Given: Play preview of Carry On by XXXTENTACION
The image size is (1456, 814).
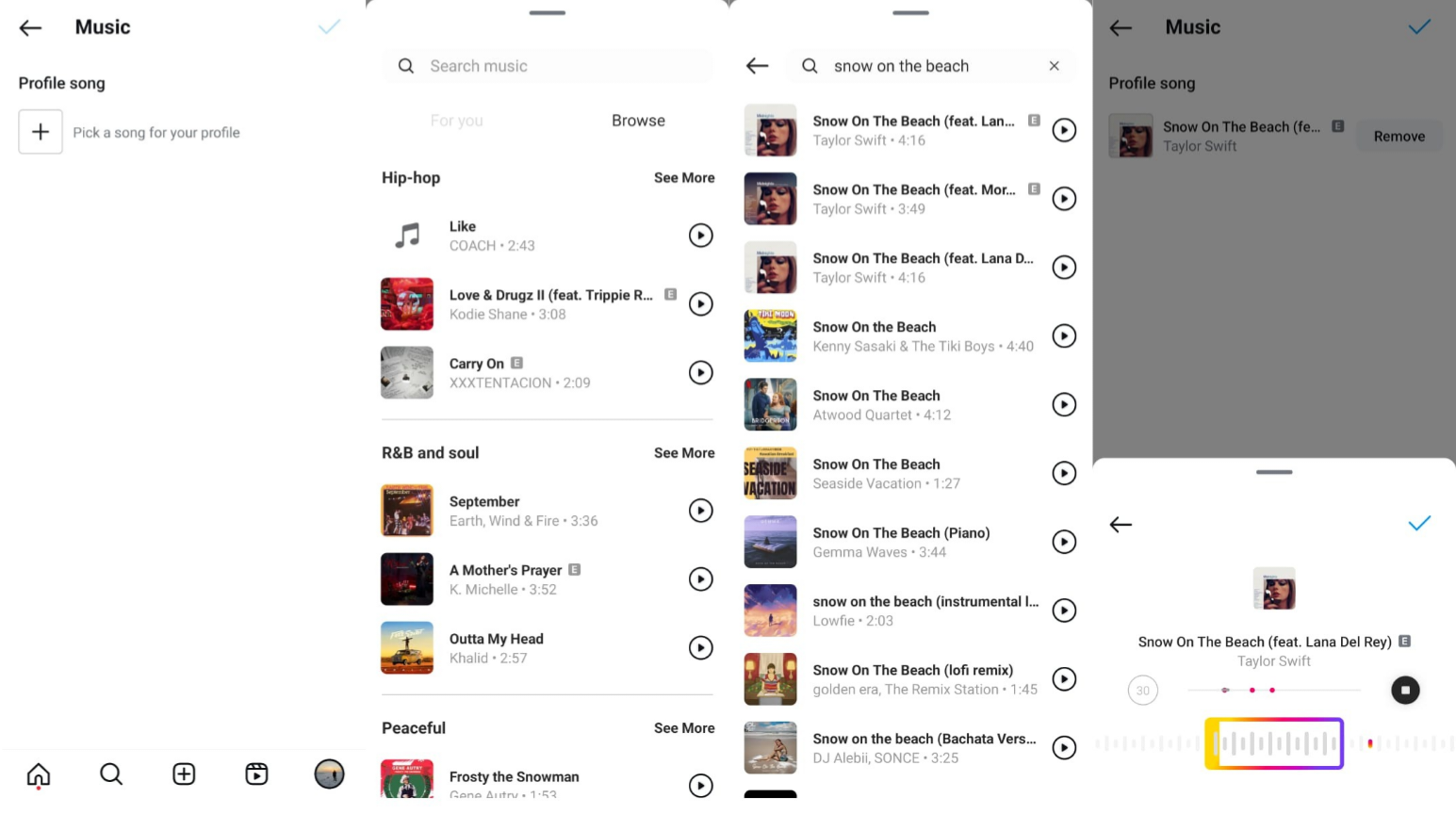Looking at the screenshot, I should (x=700, y=373).
